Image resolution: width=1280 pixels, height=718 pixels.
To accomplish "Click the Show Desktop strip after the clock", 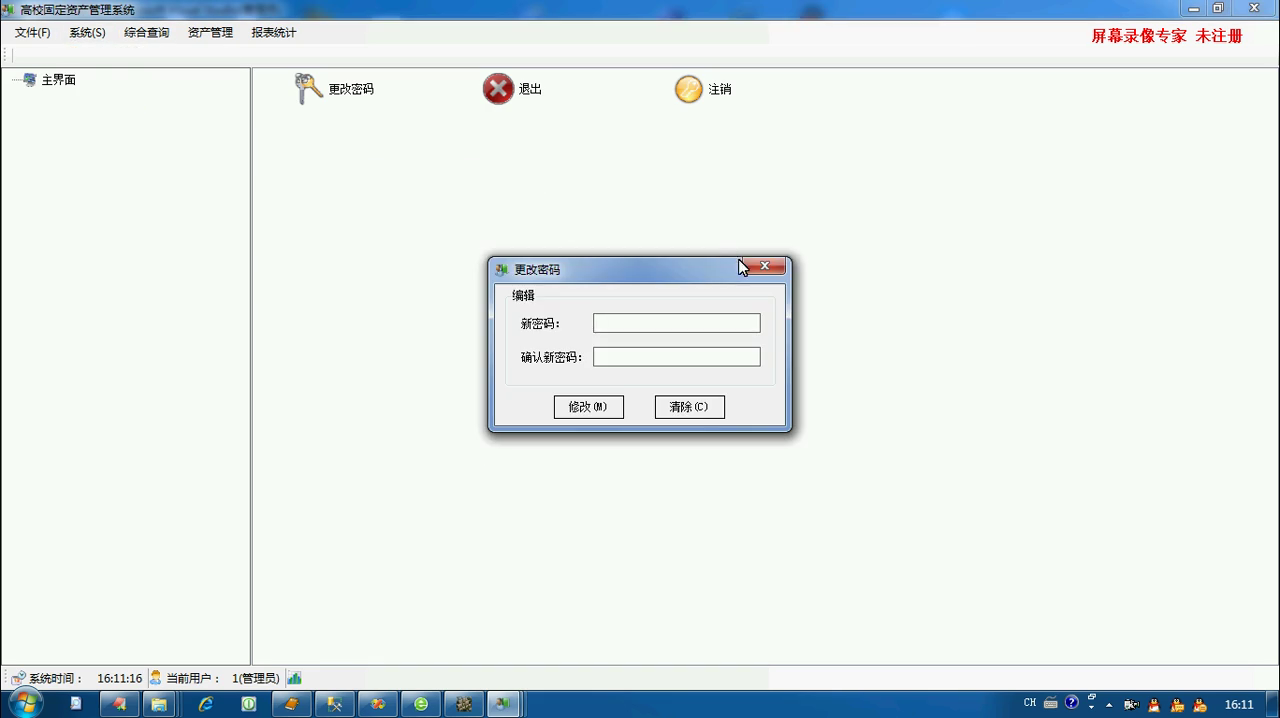I will 1272,704.
